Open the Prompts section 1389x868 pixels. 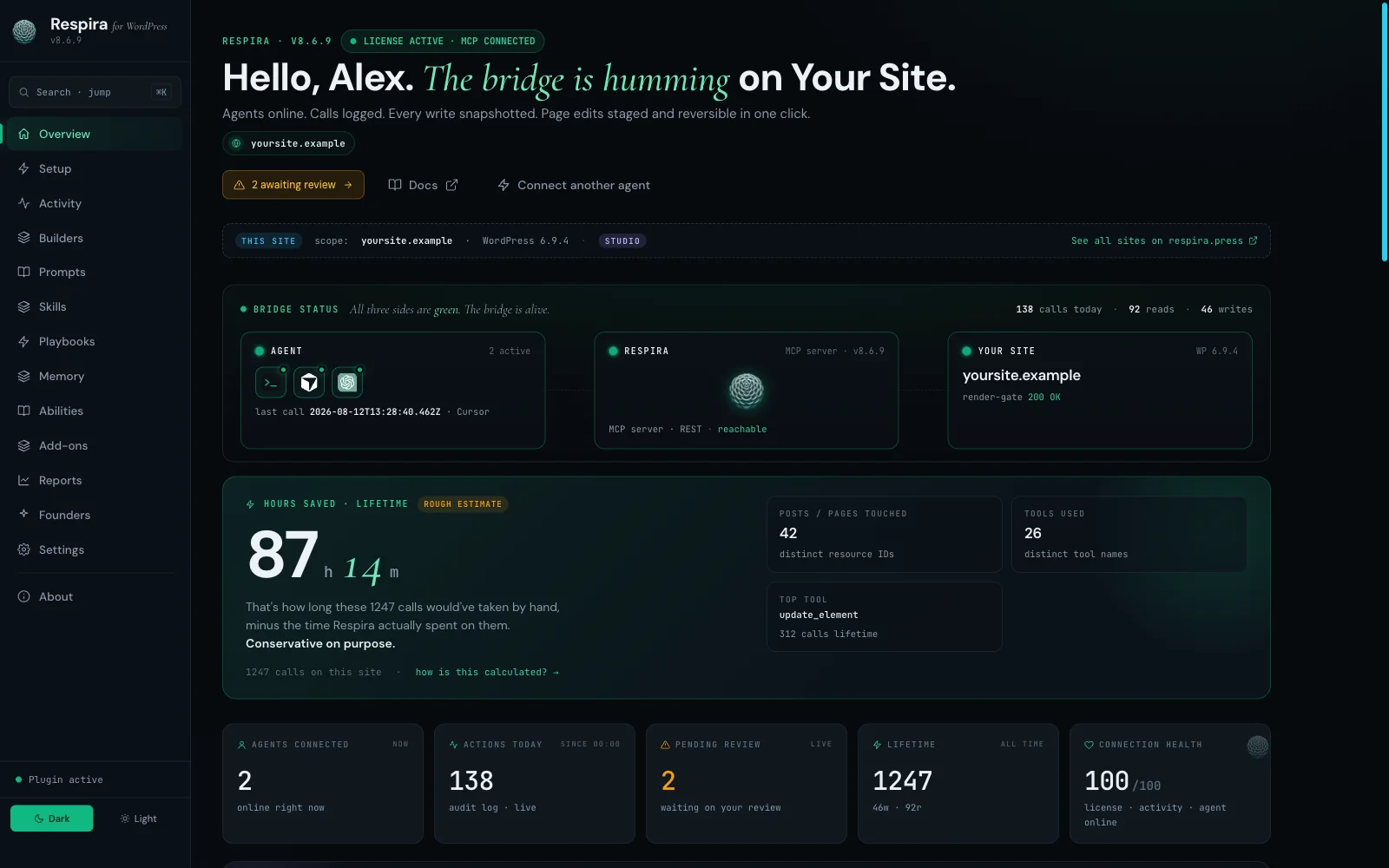pos(94,272)
